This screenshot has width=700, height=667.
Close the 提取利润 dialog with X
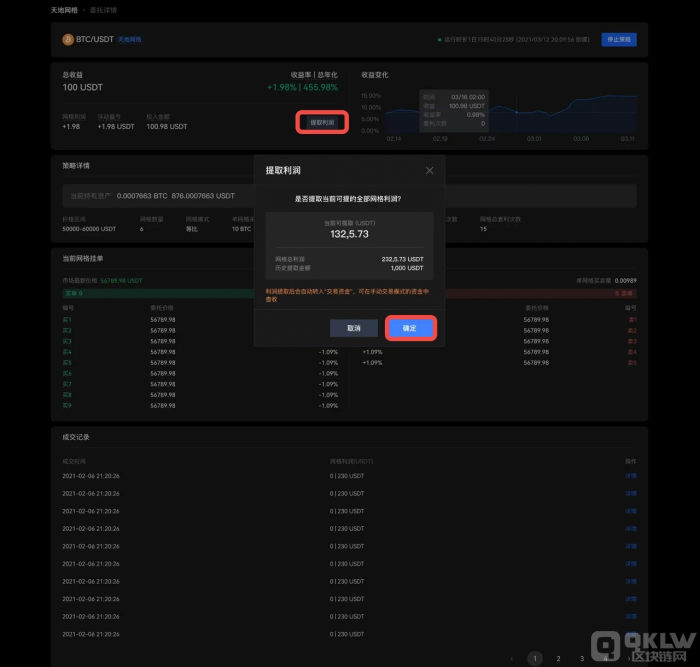tap(429, 171)
